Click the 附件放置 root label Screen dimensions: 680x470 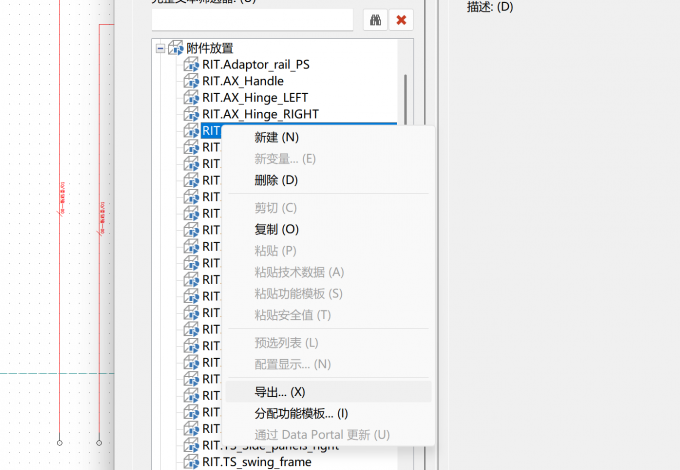click(x=209, y=48)
